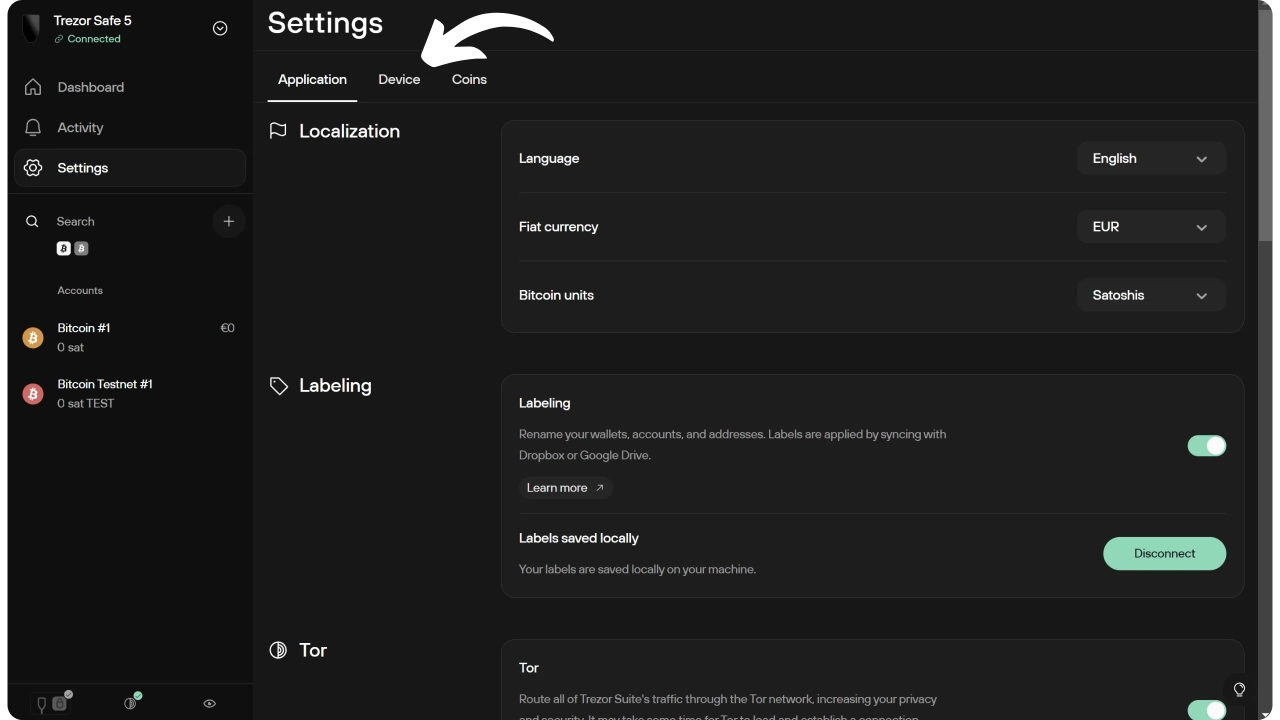
Task: Expand the Trezor Safe 5 device switcher chevron
Action: (221, 28)
